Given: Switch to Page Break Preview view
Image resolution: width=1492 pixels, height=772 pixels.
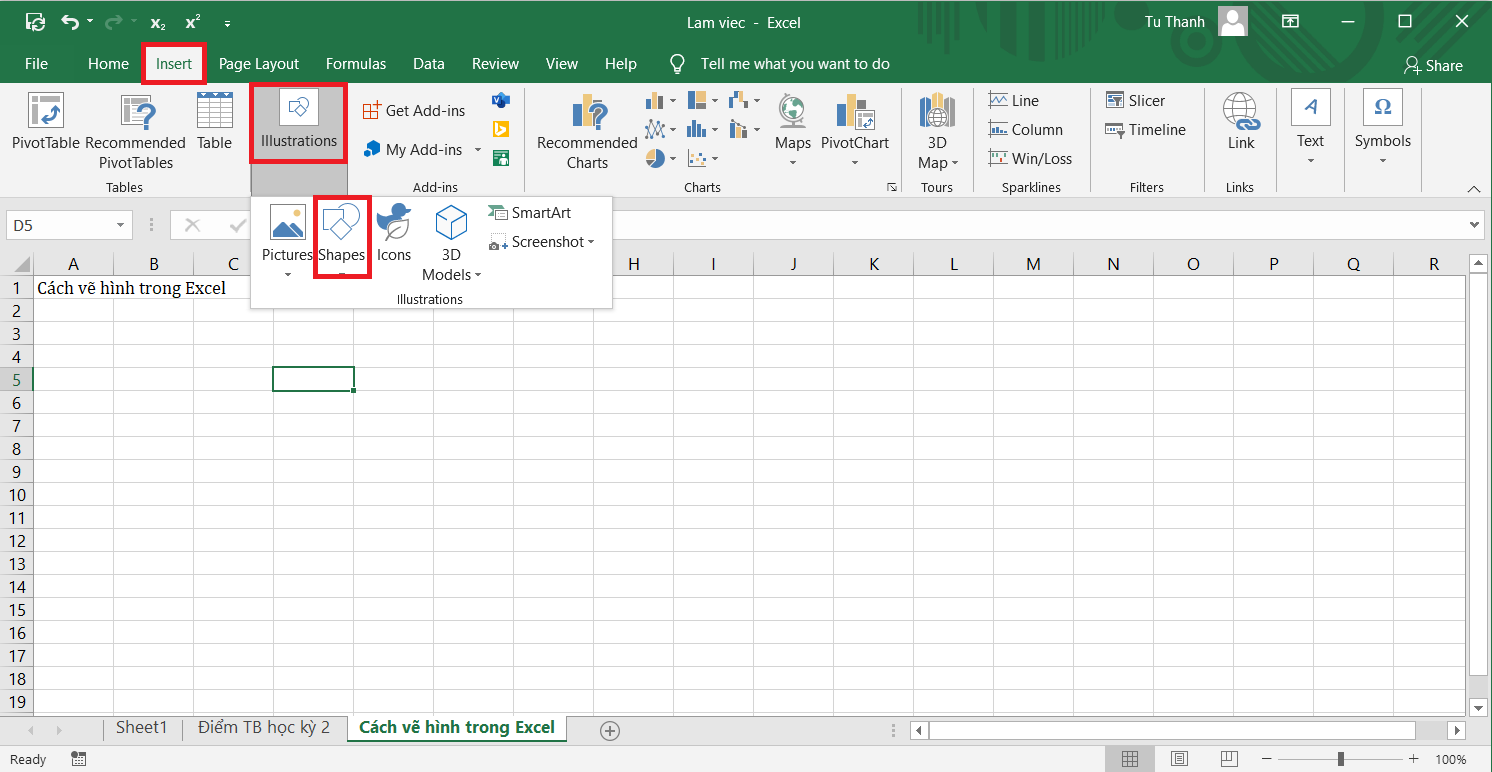Looking at the screenshot, I should pos(1230,759).
